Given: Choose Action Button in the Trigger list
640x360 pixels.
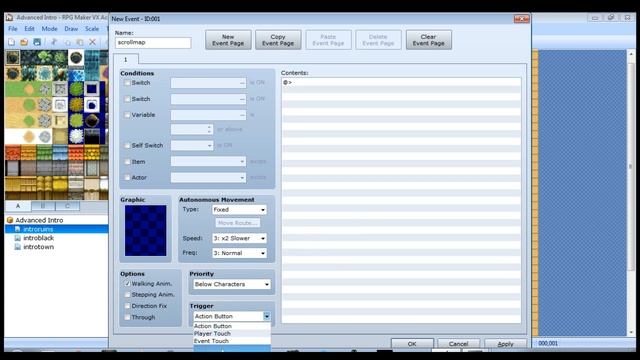Looking at the screenshot, I should (232, 326).
